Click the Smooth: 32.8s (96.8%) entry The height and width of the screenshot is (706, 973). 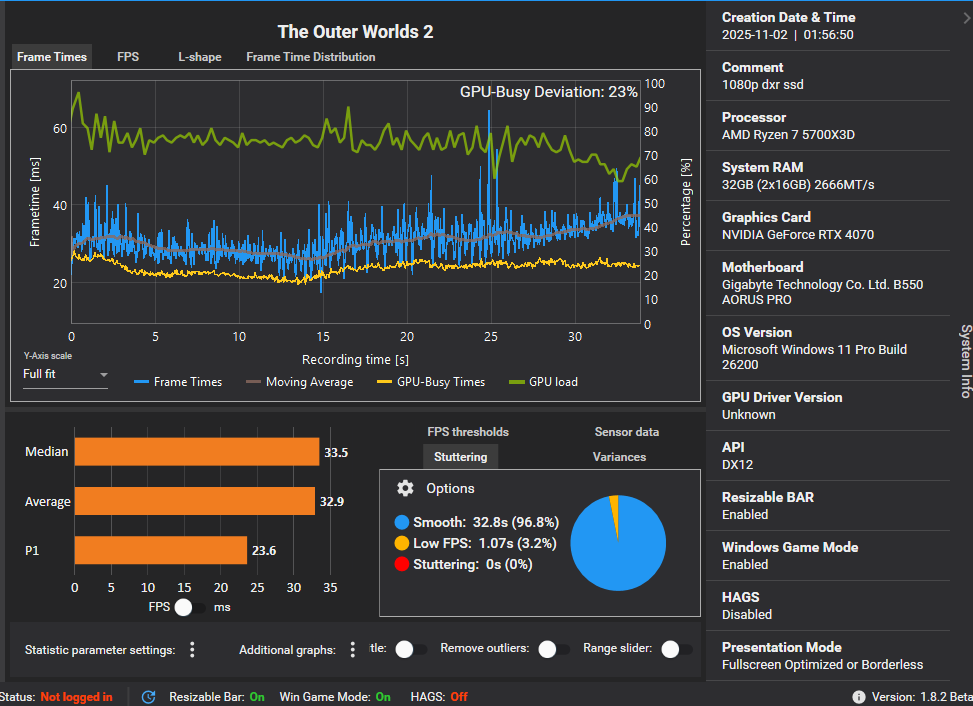tap(486, 522)
